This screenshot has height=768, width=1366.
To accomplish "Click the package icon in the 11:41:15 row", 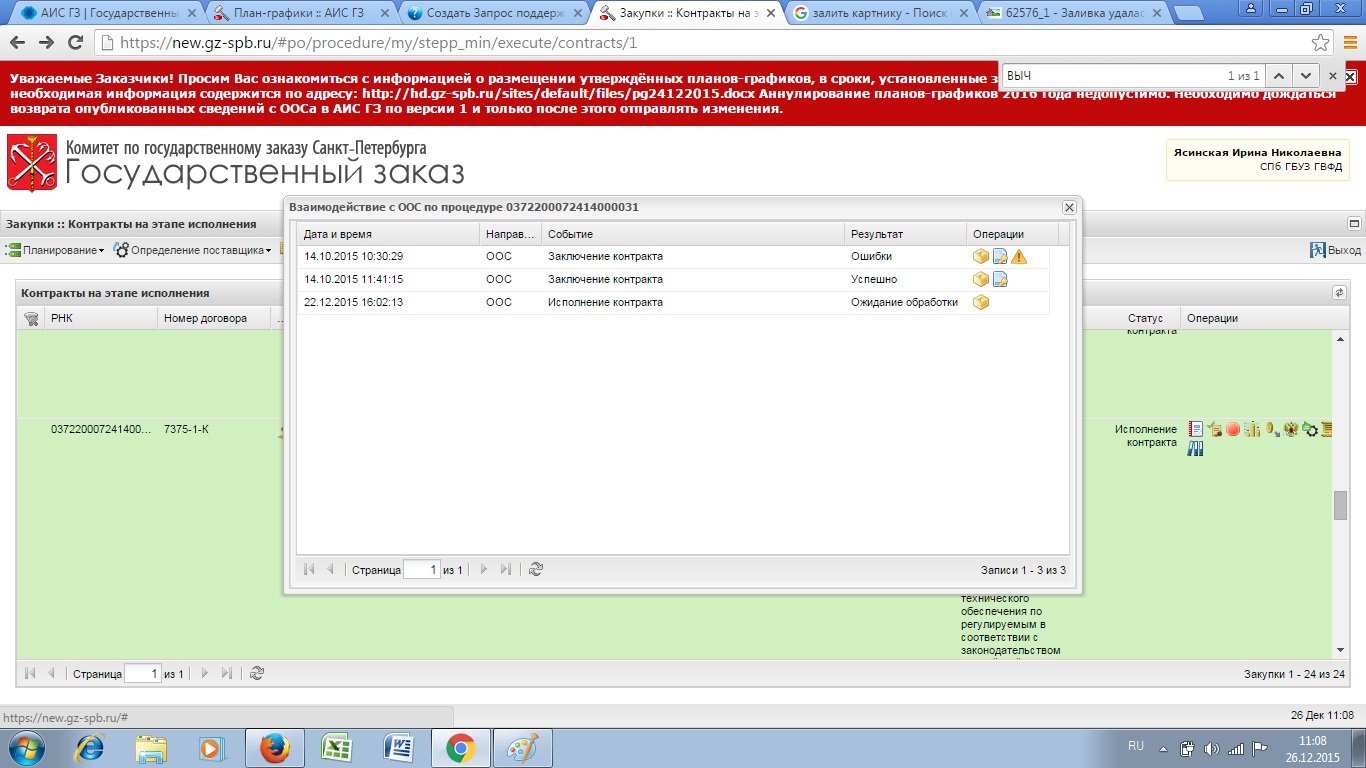I will tap(980, 280).
